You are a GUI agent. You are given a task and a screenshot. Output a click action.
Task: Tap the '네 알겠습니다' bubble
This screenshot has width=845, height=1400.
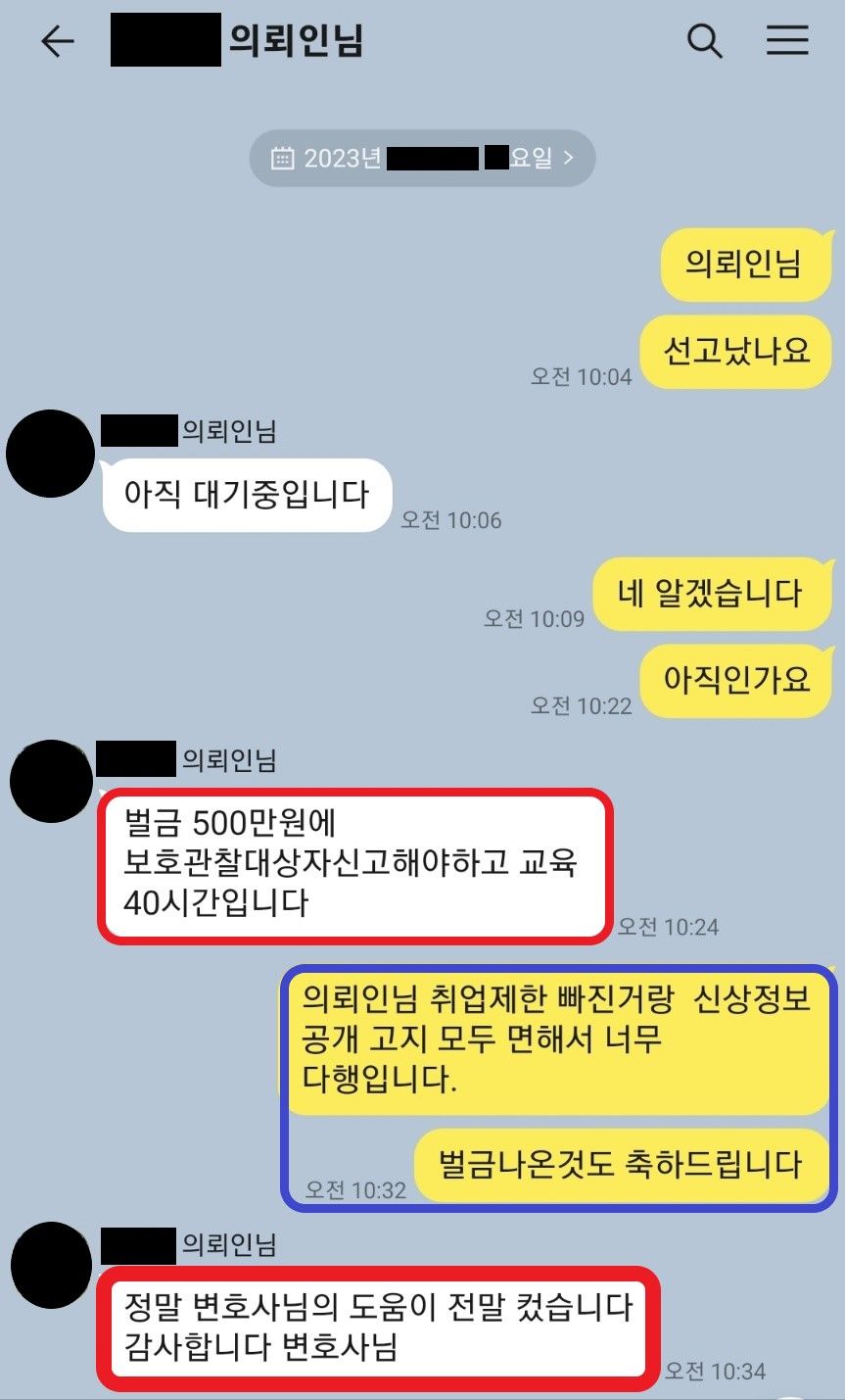pyautogui.click(x=711, y=594)
